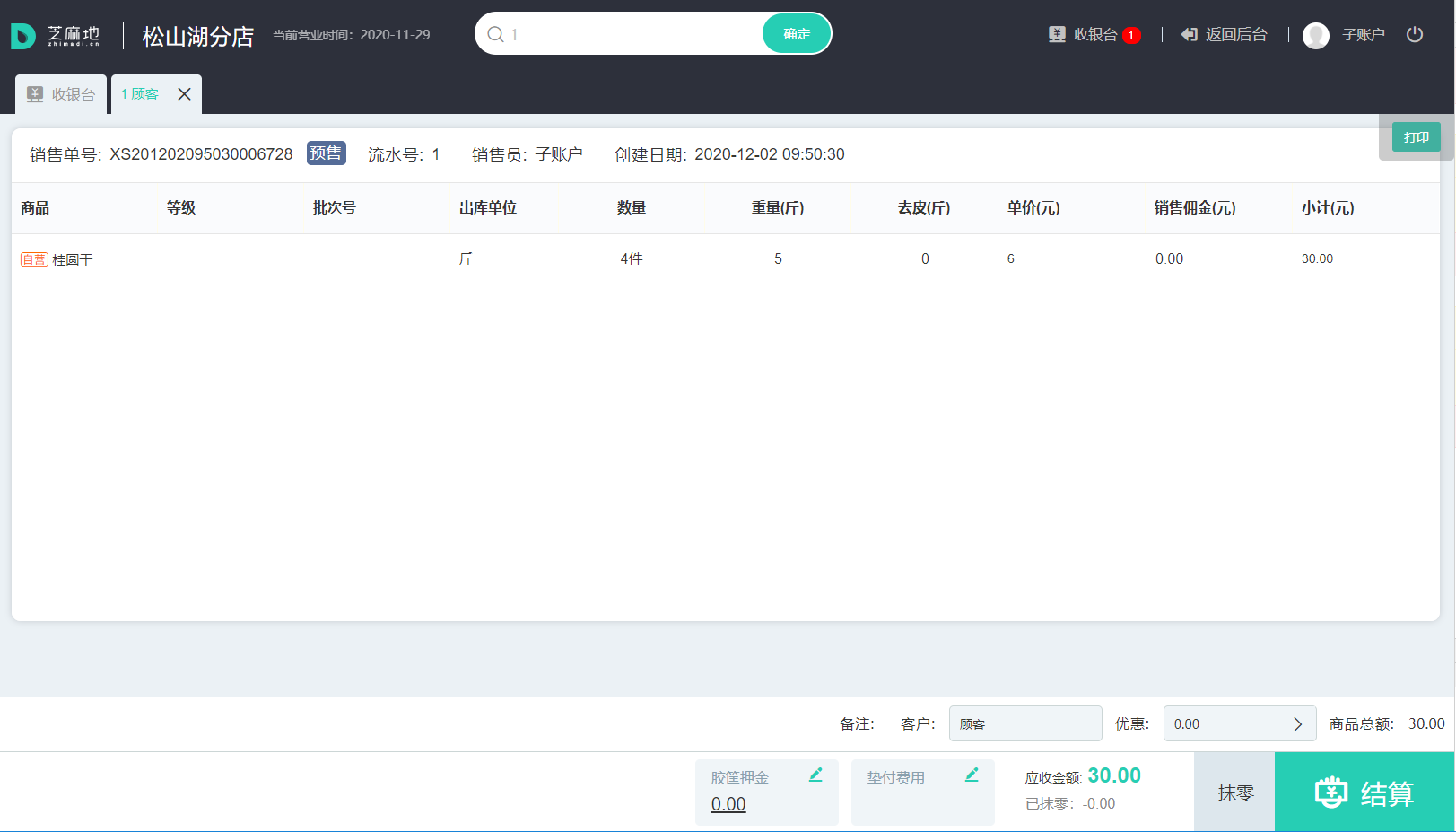Click the 确定 search button

coord(797,34)
